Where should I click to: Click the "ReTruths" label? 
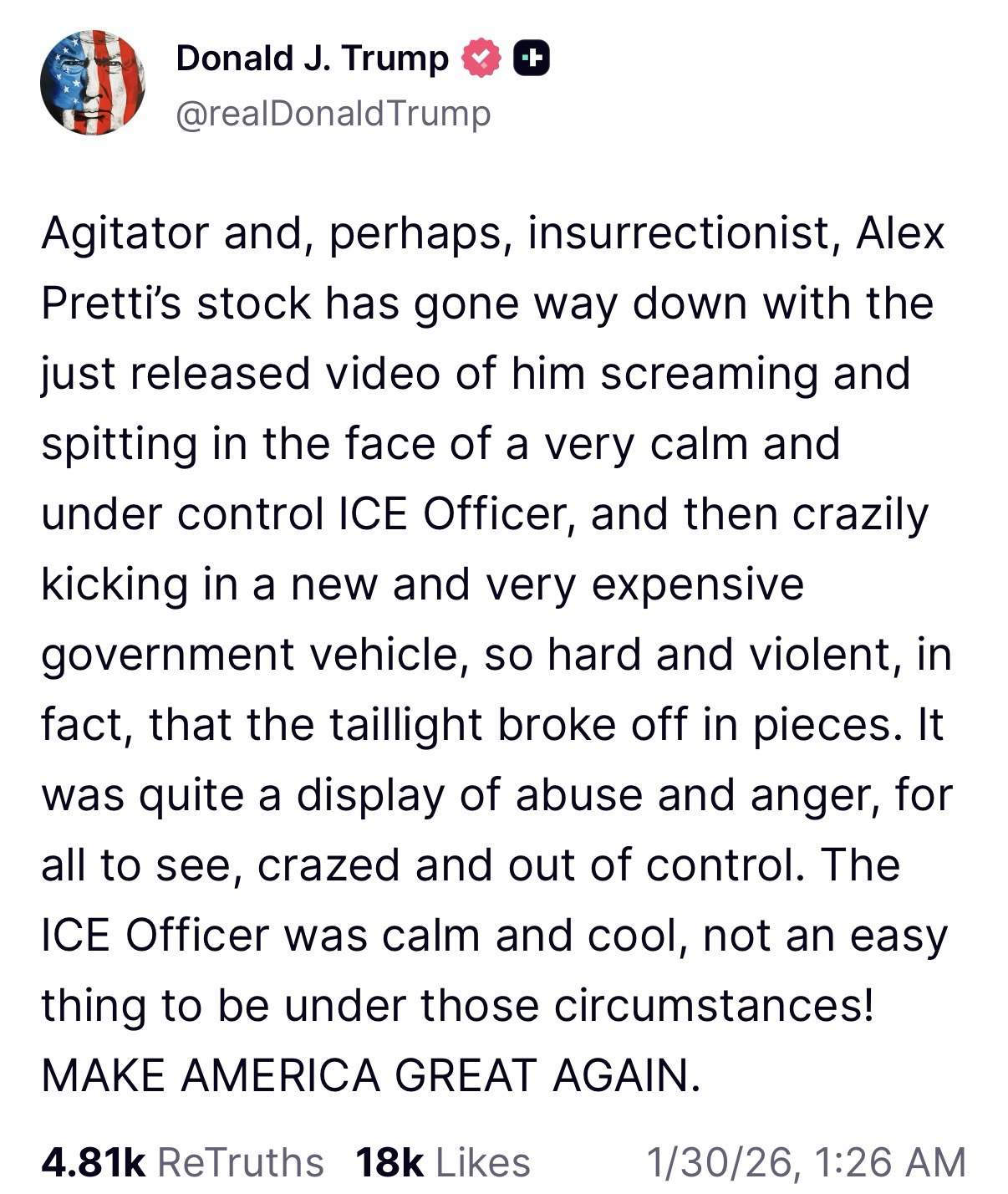(x=241, y=1161)
